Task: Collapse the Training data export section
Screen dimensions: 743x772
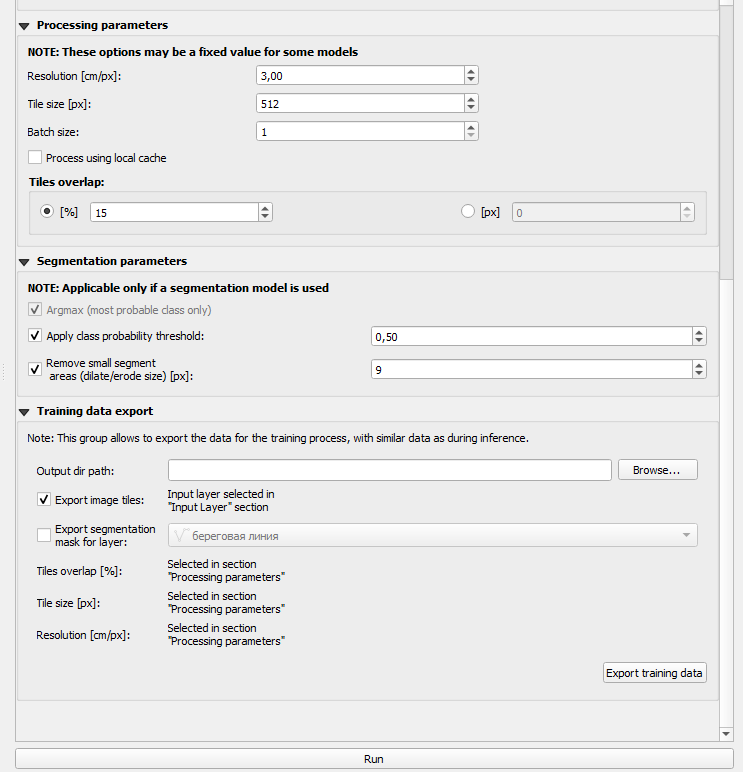Action: pos(24,412)
